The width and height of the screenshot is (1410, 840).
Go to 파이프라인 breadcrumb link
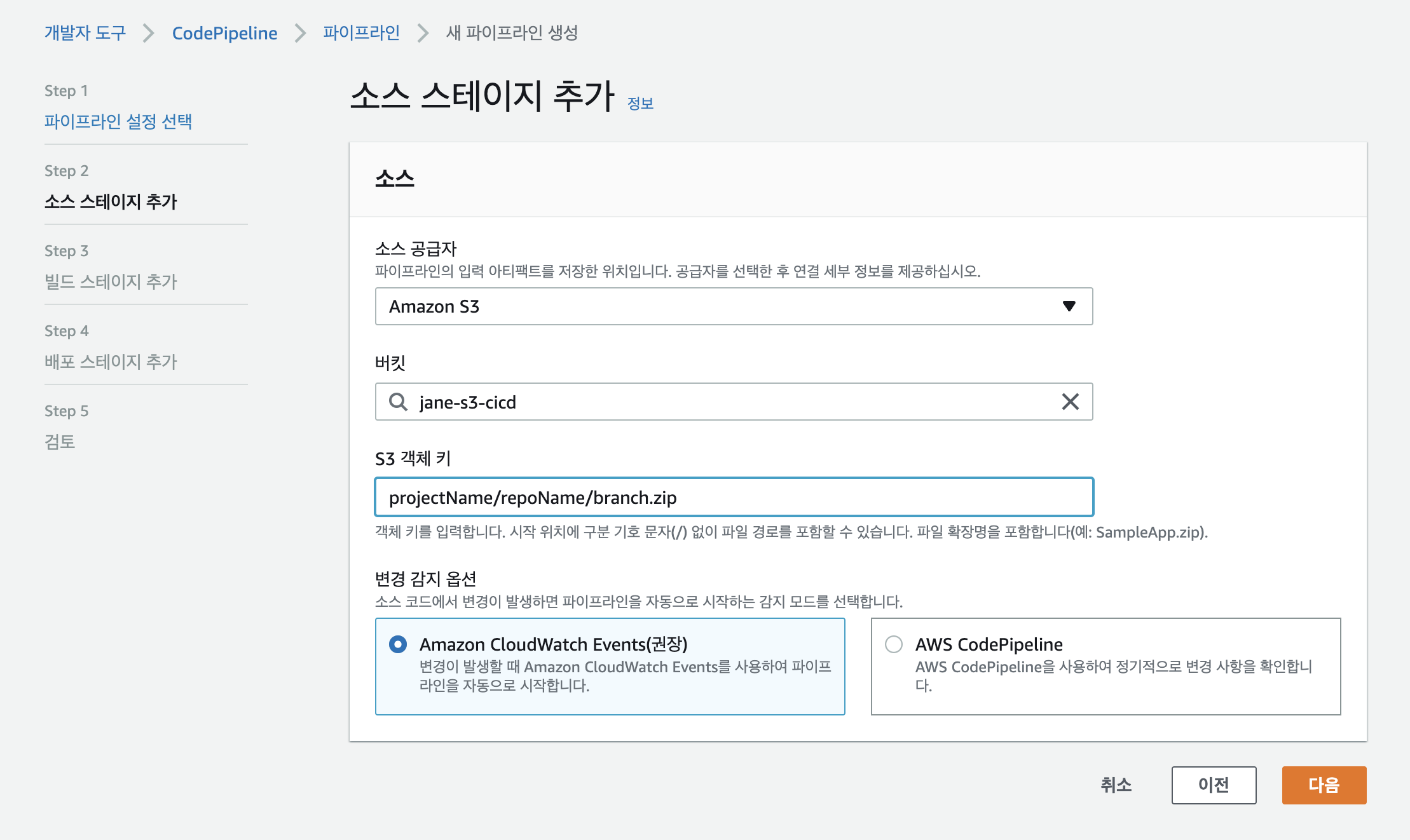click(x=362, y=33)
